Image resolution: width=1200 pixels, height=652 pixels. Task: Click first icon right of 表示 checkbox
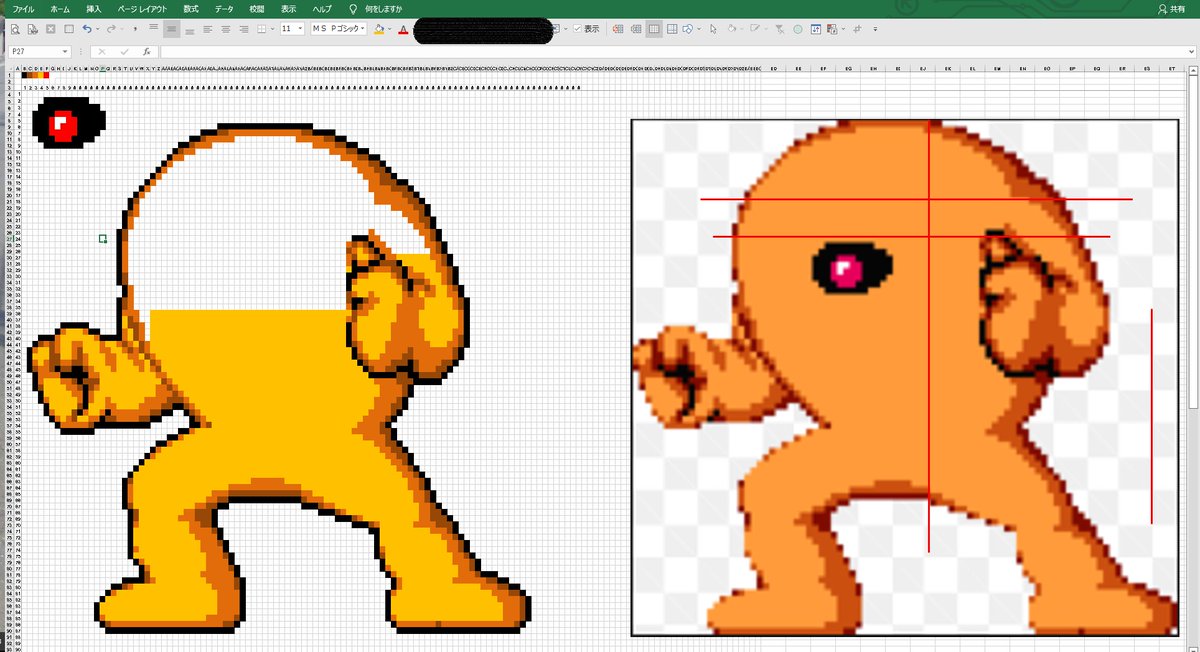(x=617, y=29)
